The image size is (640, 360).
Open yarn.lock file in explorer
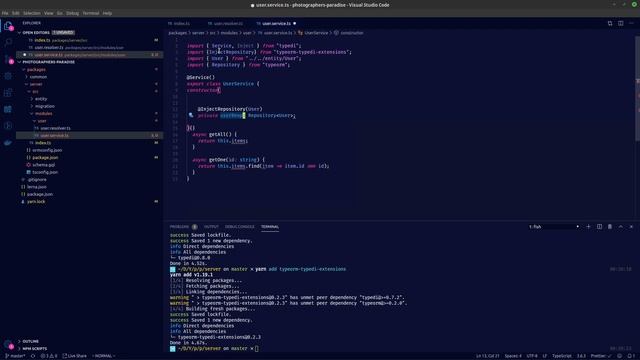click(x=36, y=202)
